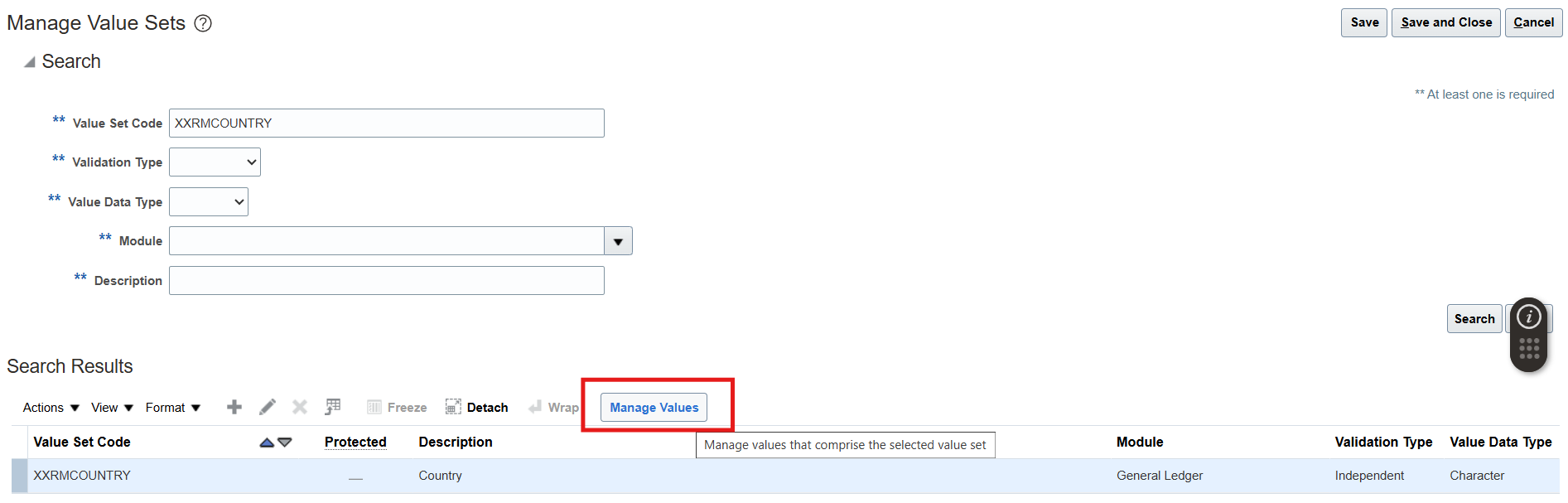Click the Edit pencil icon
1568x503 pixels.
(267, 407)
